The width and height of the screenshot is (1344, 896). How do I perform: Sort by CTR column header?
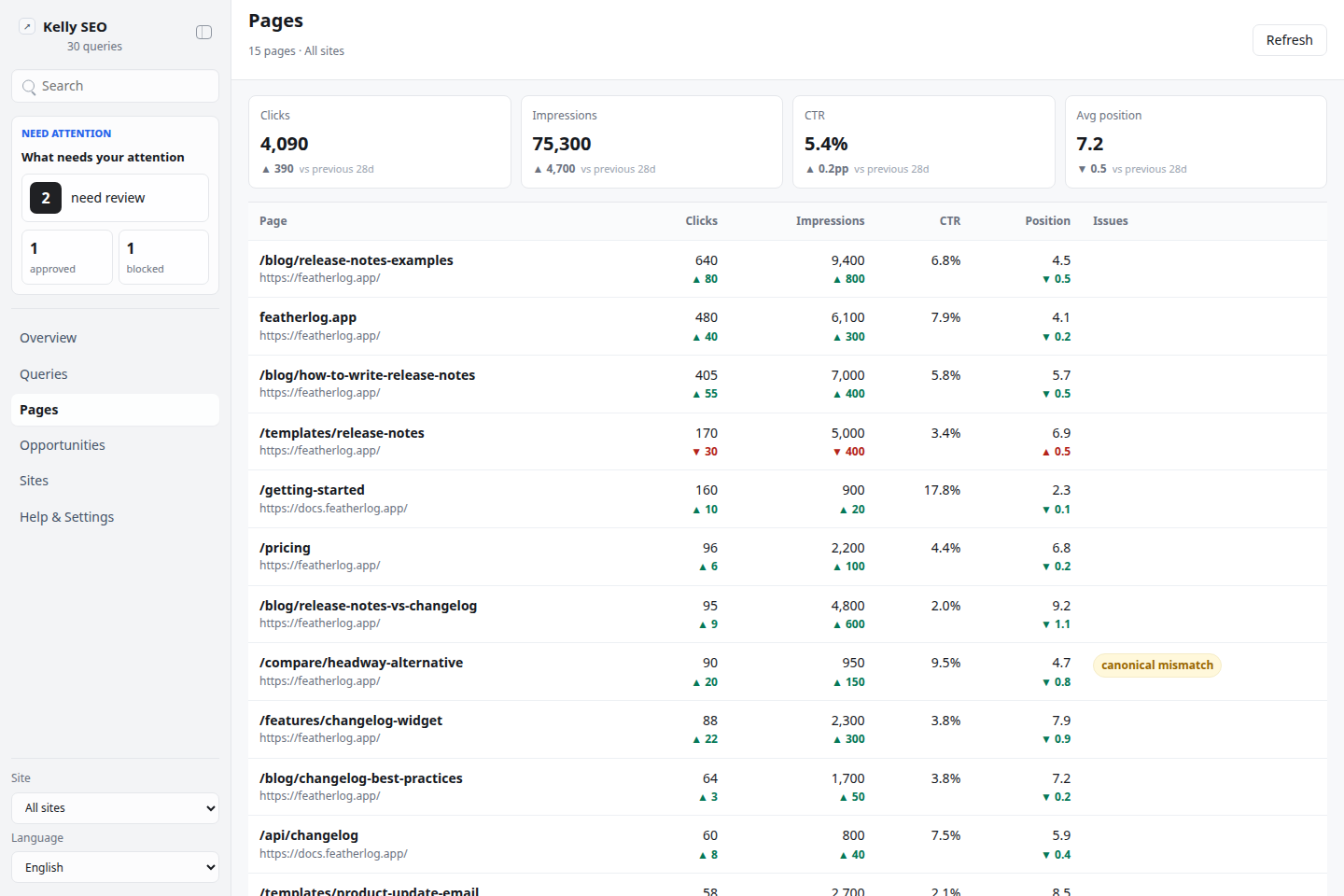point(949,221)
